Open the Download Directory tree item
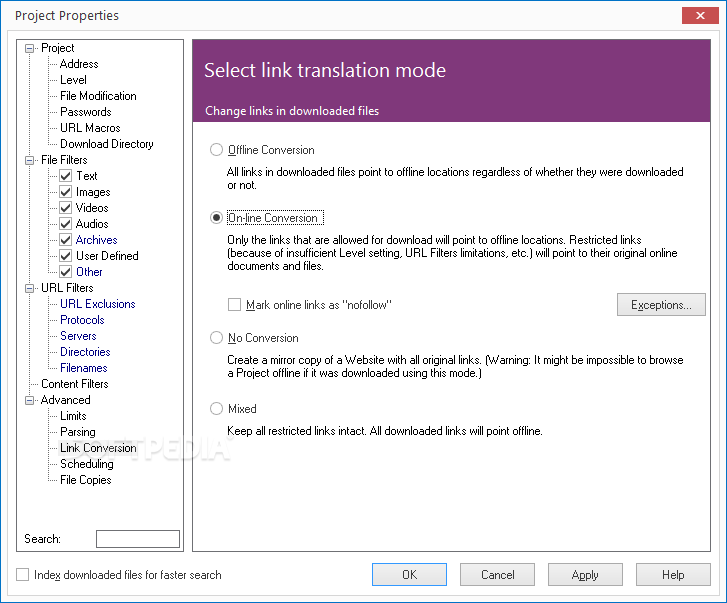This screenshot has height=603, width=727. pyautogui.click(x=106, y=144)
